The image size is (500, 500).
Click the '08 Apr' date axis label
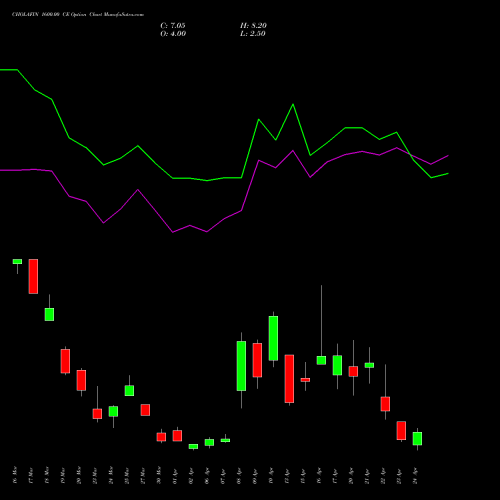click(x=239, y=476)
